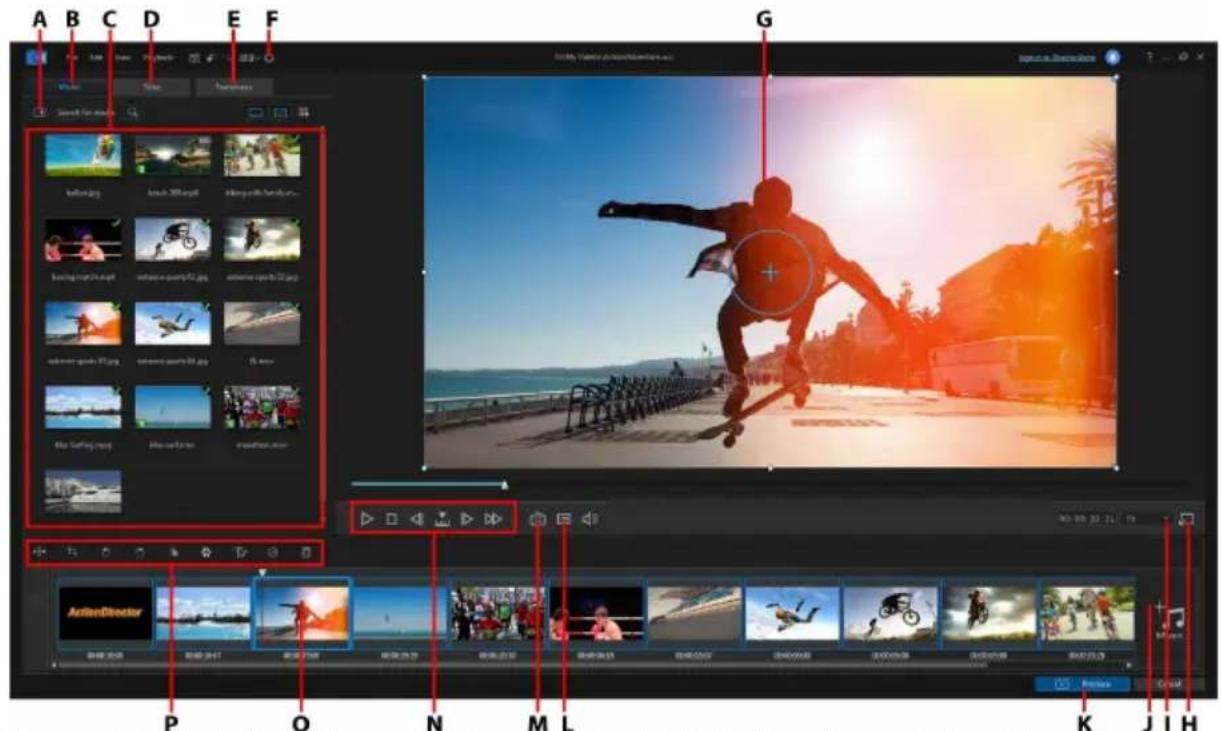Rotate the clip right
The height and width of the screenshot is (731, 1221).
[140, 551]
